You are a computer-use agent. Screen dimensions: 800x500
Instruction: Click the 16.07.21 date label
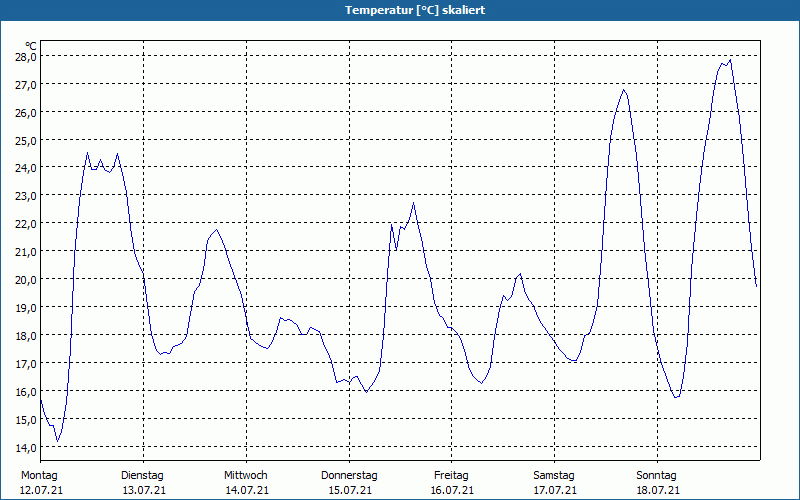451,490
